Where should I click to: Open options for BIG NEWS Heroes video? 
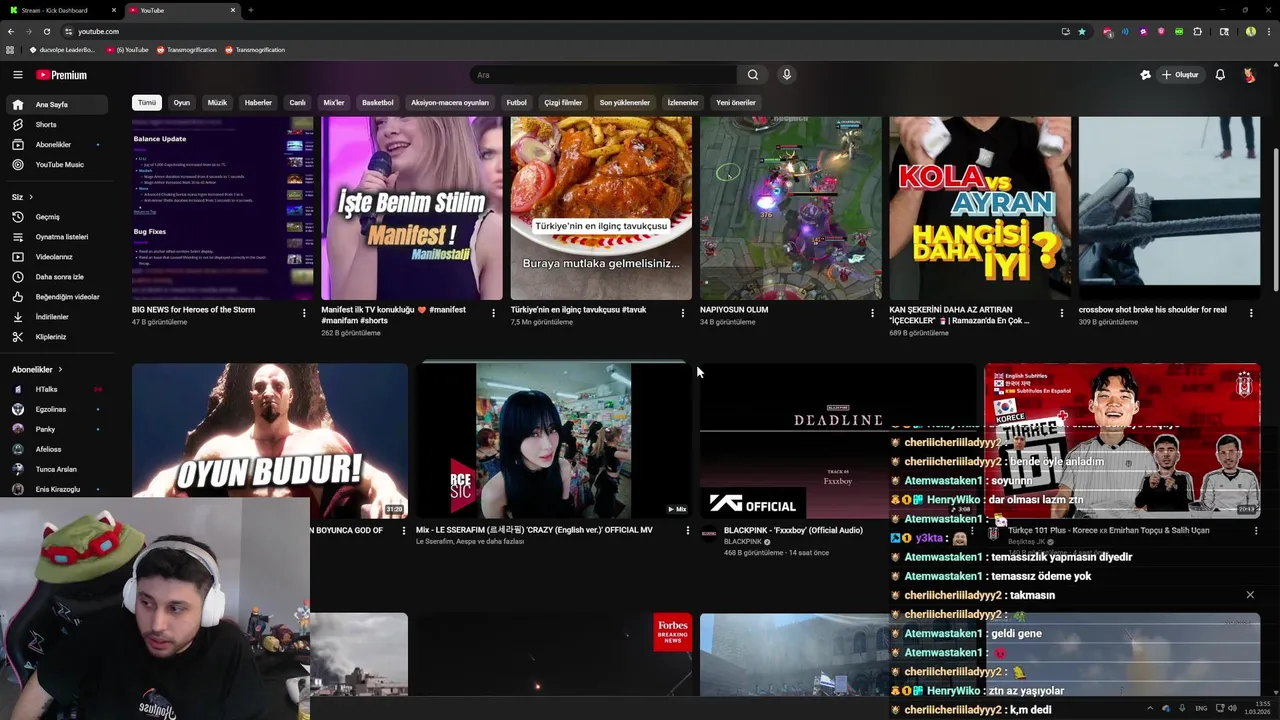(x=304, y=313)
